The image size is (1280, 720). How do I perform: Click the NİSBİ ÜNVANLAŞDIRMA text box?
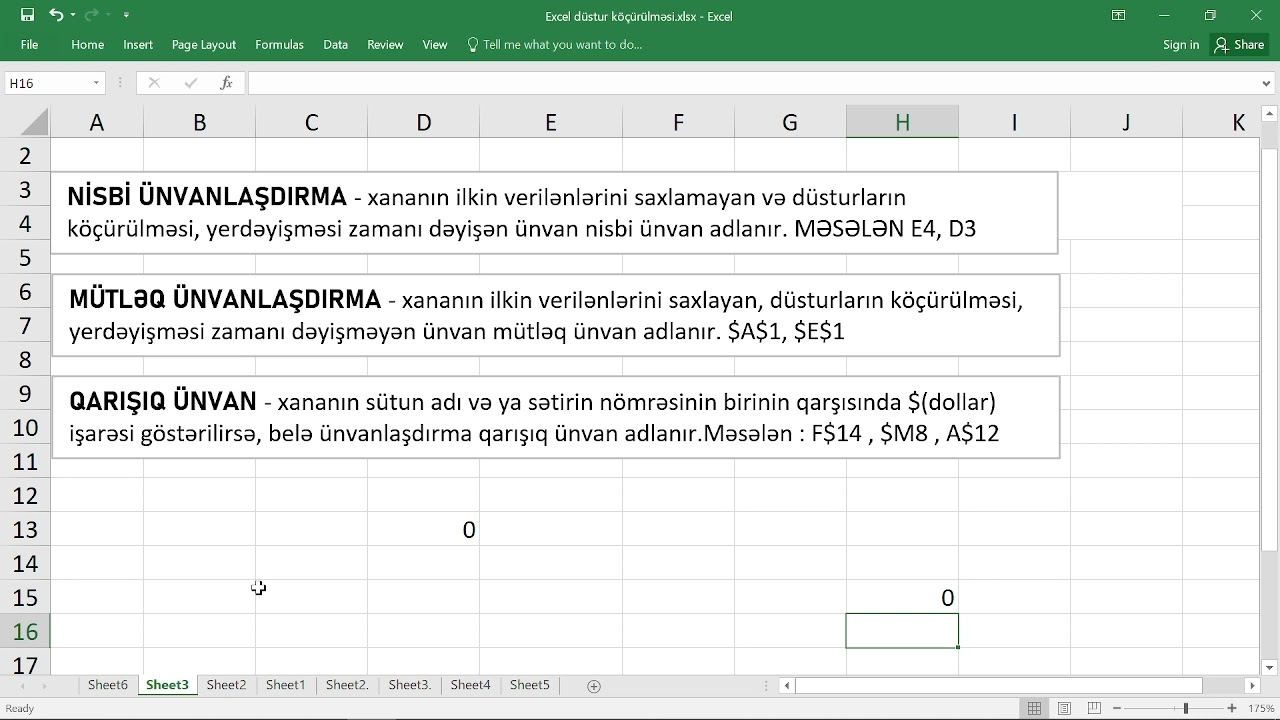[555, 213]
